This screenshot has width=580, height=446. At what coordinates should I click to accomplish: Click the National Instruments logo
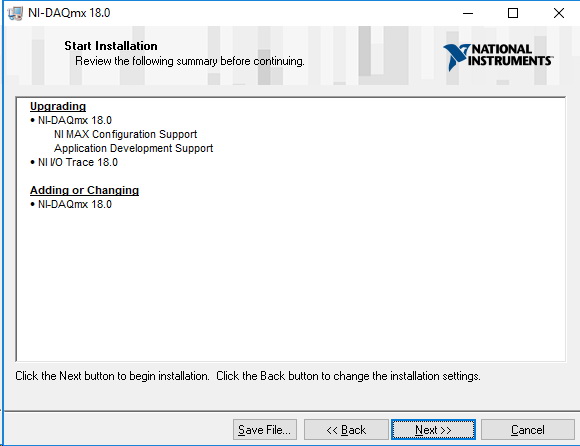click(x=498, y=56)
